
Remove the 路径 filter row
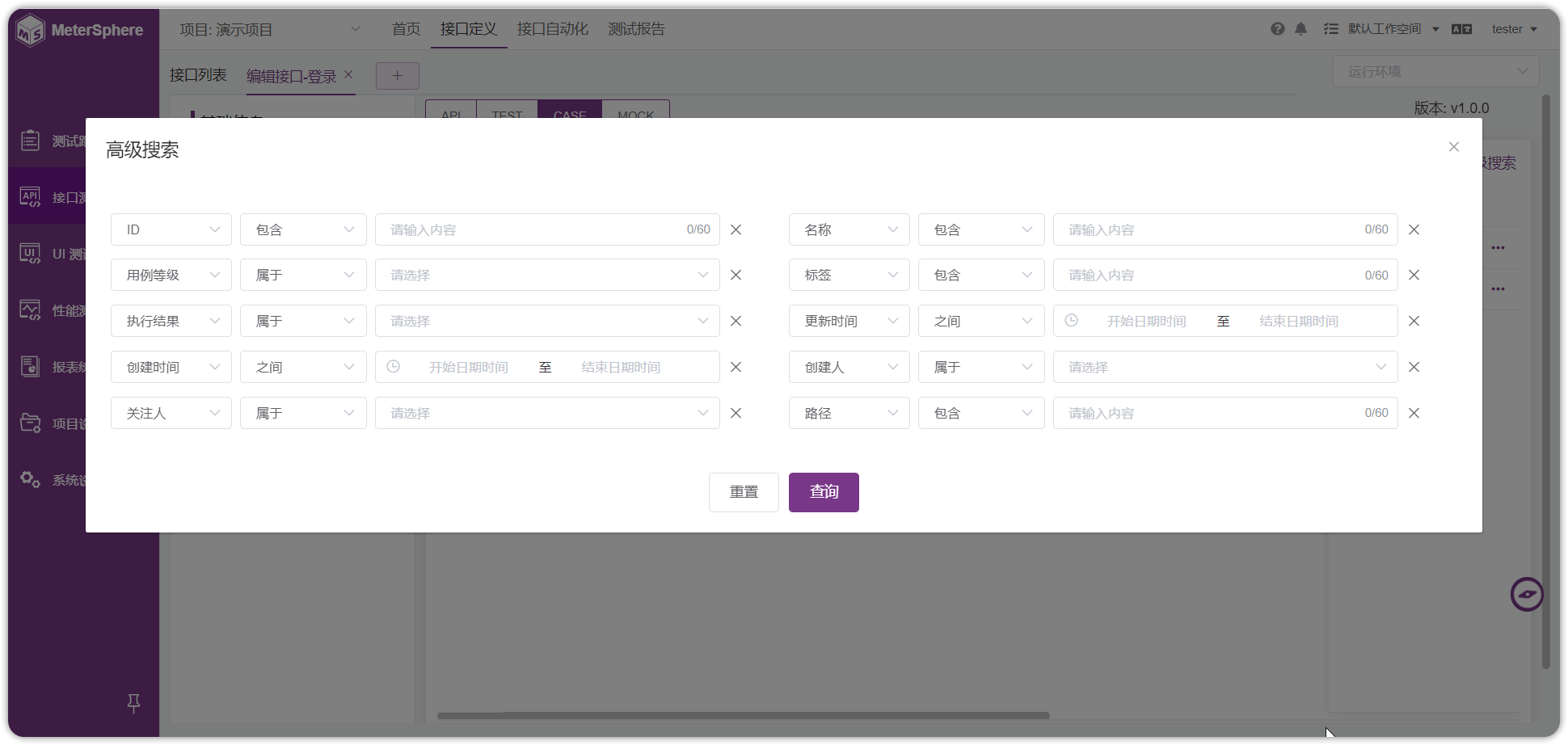(1414, 413)
